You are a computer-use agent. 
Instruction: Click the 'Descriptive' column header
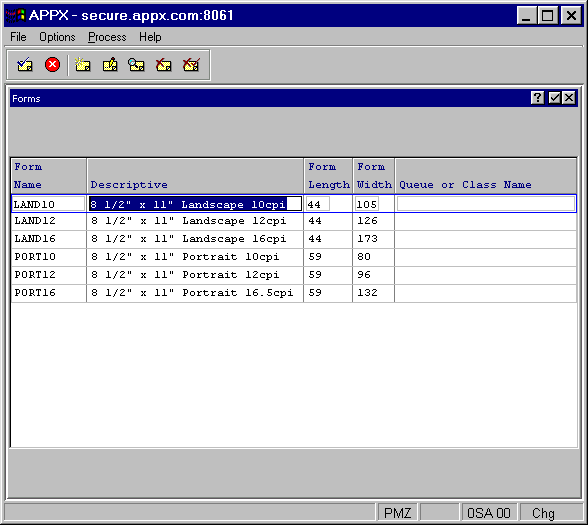[x=195, y=176]
